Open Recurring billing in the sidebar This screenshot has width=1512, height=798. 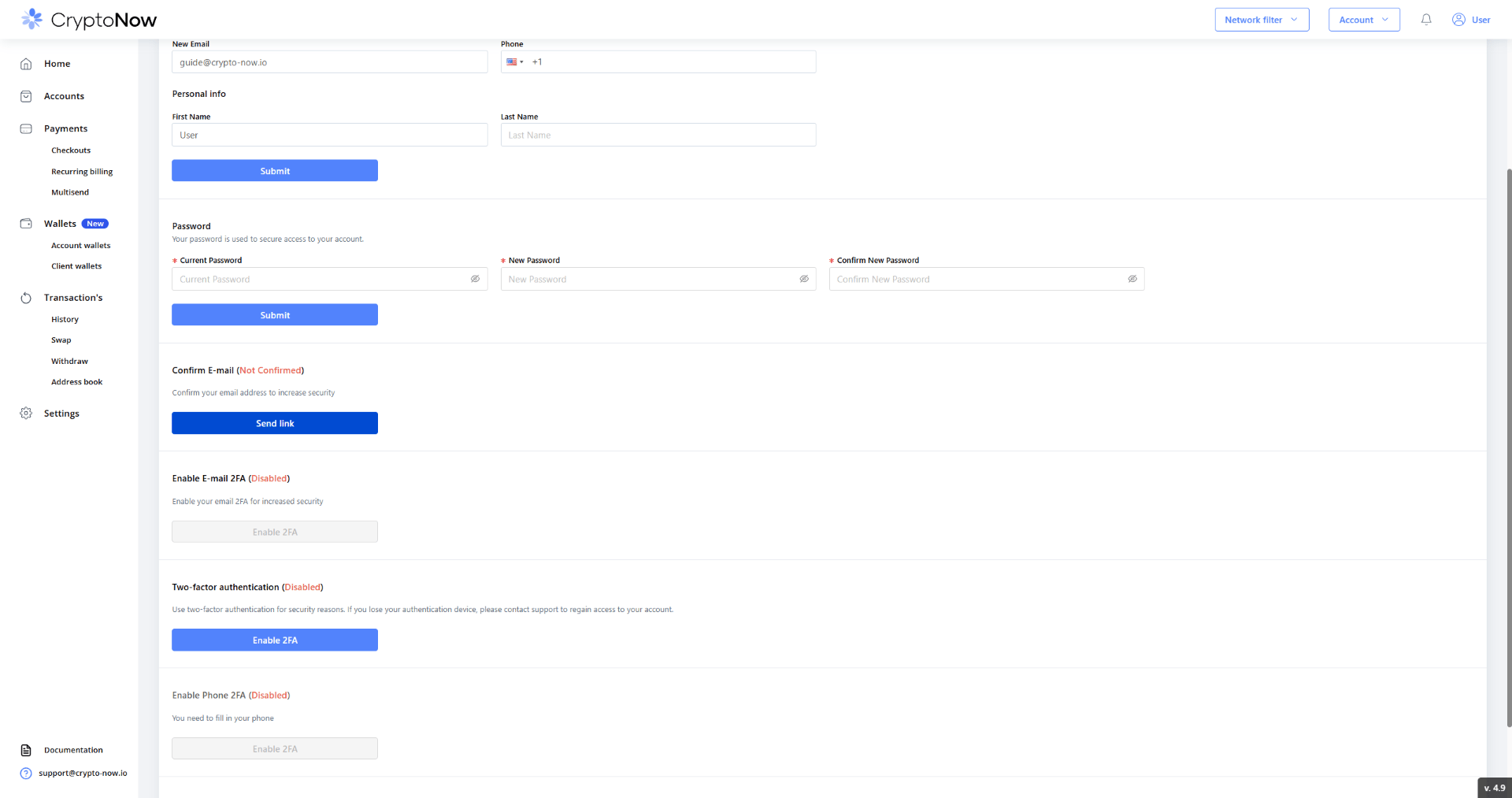click(82, 172)
